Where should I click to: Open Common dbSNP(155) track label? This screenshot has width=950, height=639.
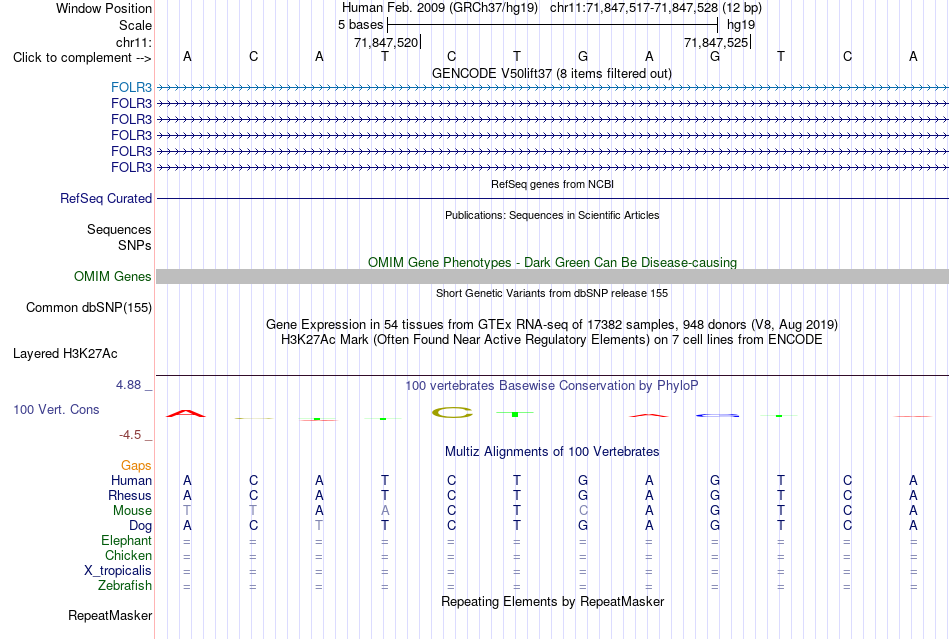[x=88, y=308]
